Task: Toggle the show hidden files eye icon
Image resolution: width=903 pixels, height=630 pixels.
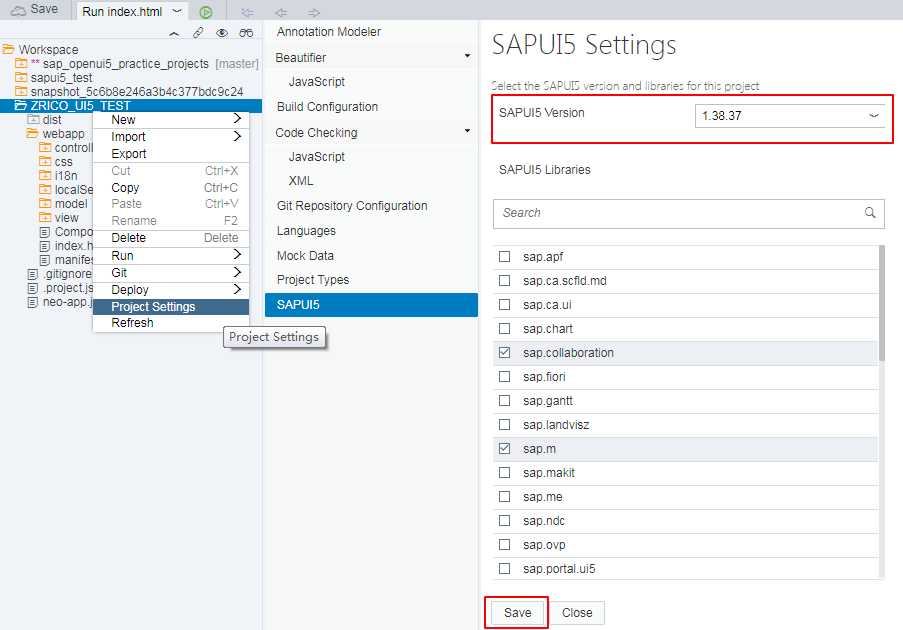Action: [x=222, y=33]
